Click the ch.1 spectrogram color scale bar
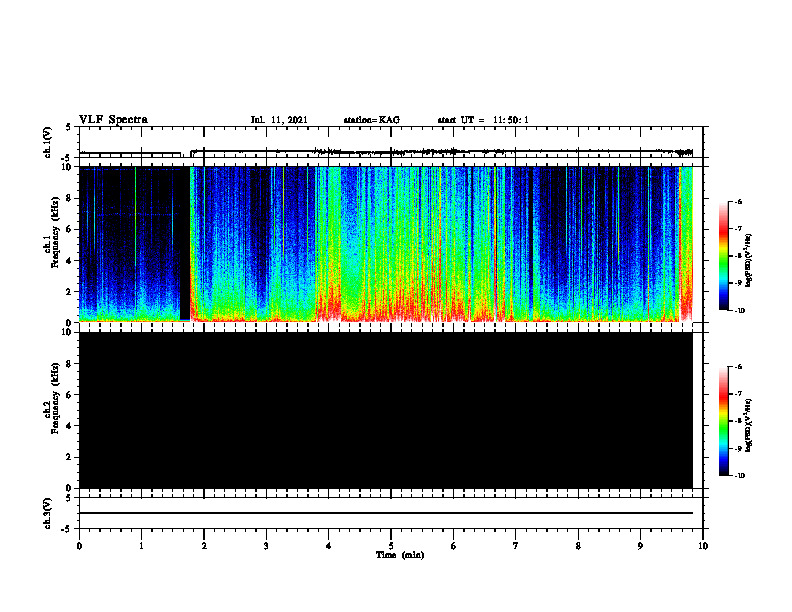This screenshot has width=792, height=612. (x=724, y=256)
